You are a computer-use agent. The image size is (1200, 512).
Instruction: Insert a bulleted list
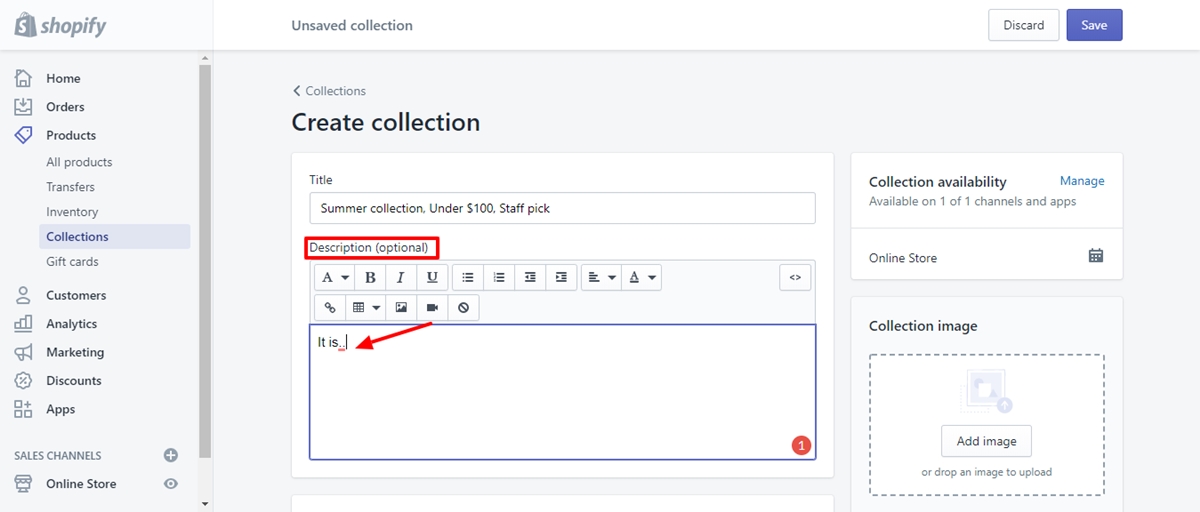click(x=468, y=277)
